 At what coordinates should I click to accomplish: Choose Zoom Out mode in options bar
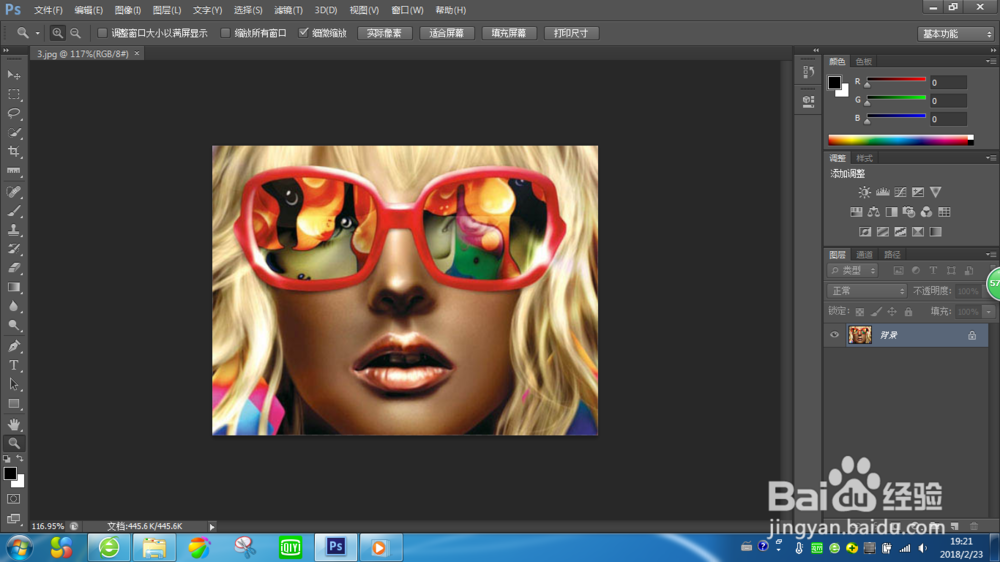pos(75,33)
